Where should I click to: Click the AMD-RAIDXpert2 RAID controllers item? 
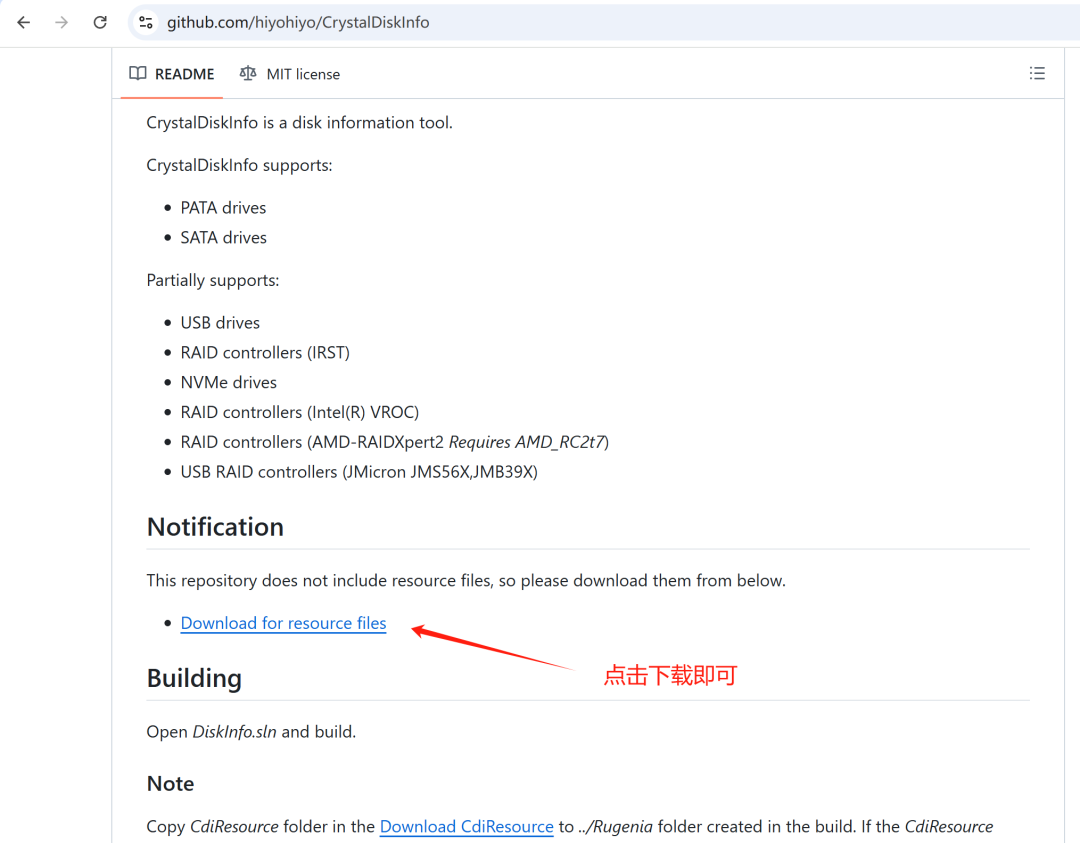tap(395, 442)
